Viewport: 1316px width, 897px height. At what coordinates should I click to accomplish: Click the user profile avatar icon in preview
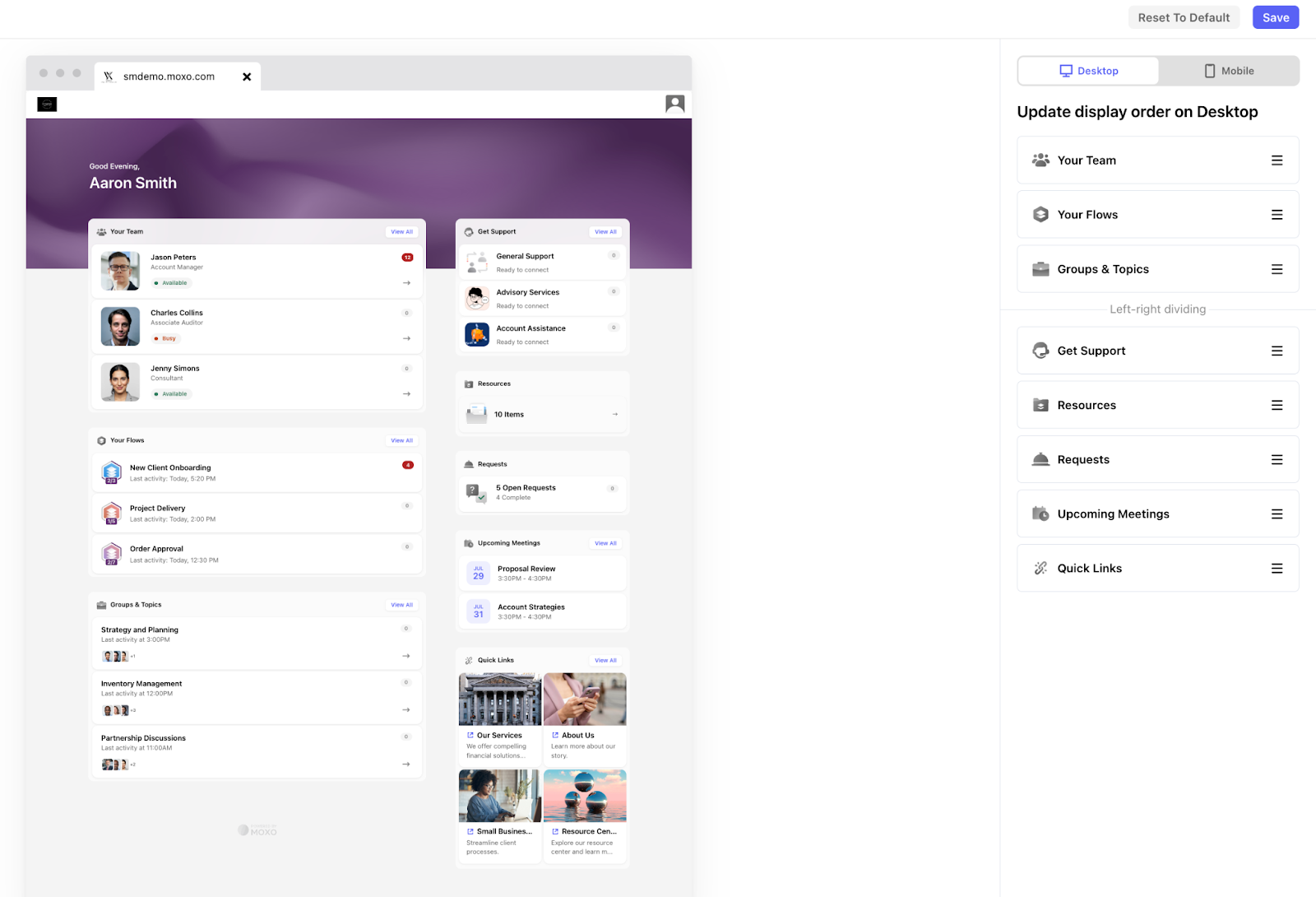(x=674, y=104)
